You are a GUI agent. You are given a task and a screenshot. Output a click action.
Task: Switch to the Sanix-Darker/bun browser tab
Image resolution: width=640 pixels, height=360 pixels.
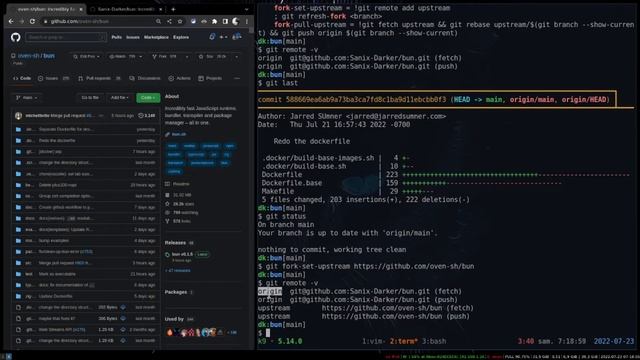[x=125, y=9]
